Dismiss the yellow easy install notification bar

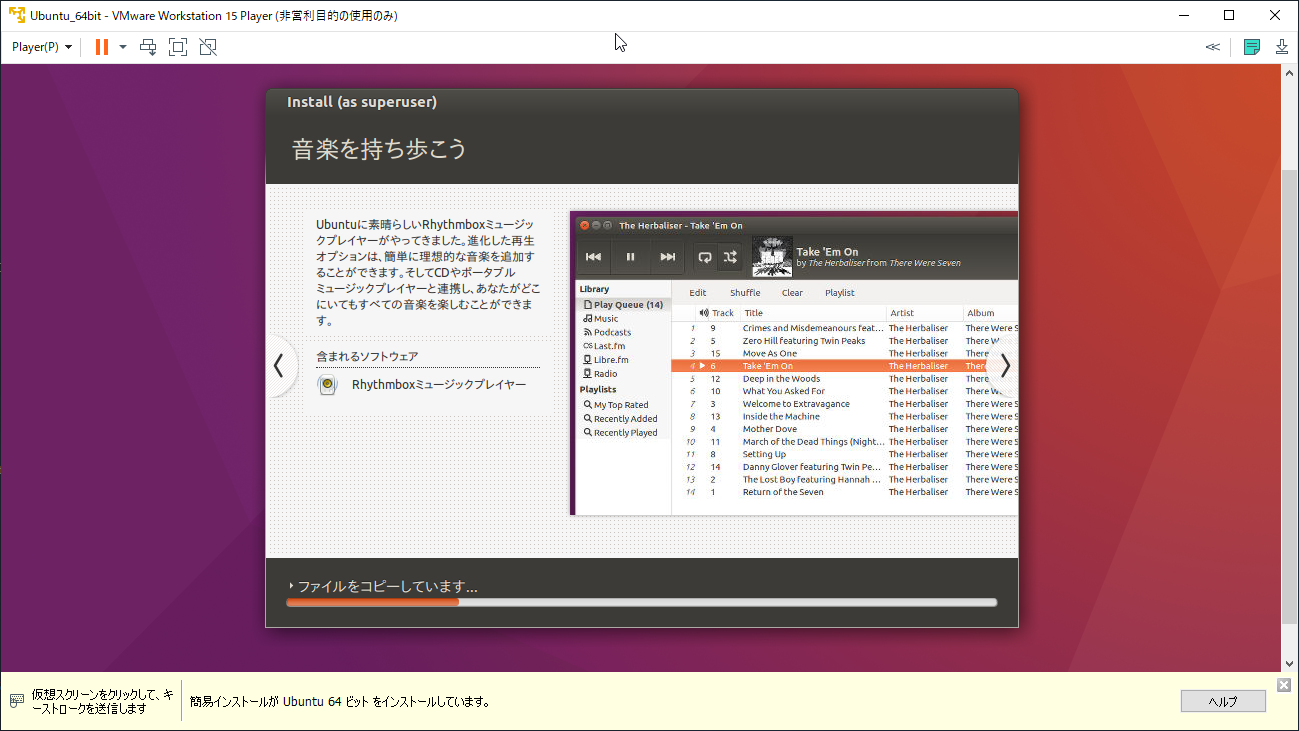(1284, 684)
